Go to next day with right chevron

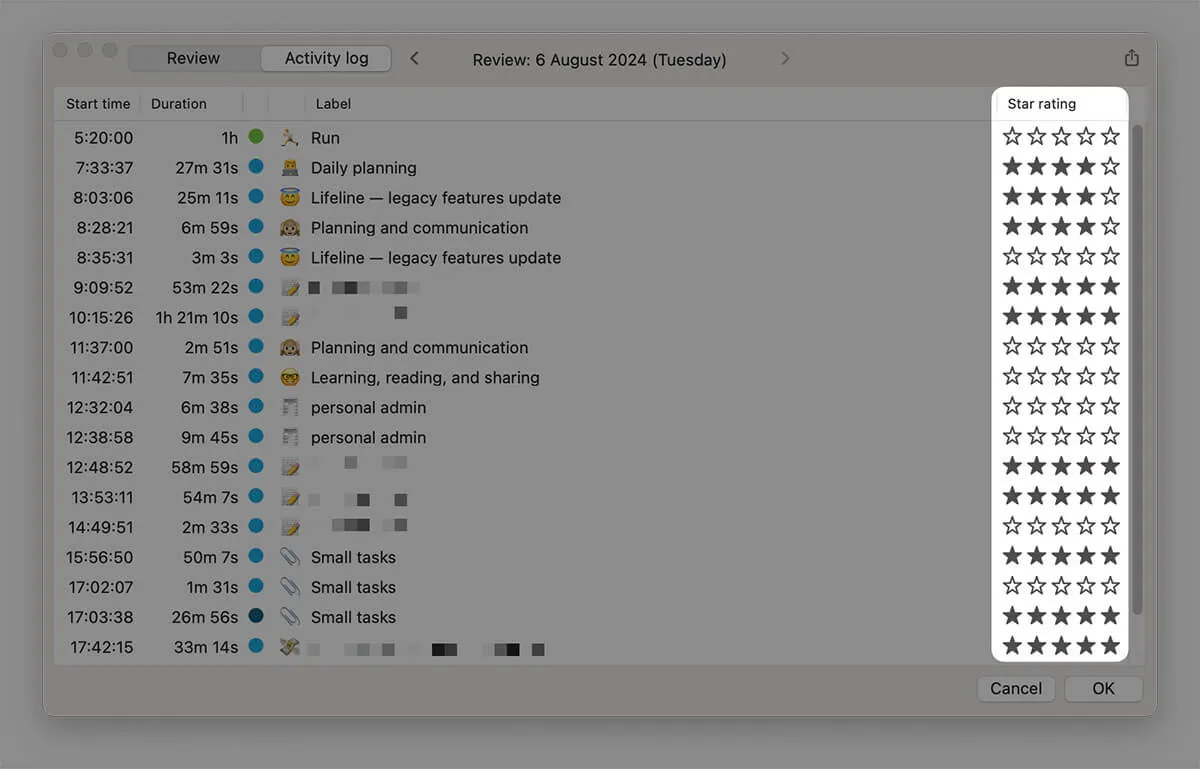point(785,59)
